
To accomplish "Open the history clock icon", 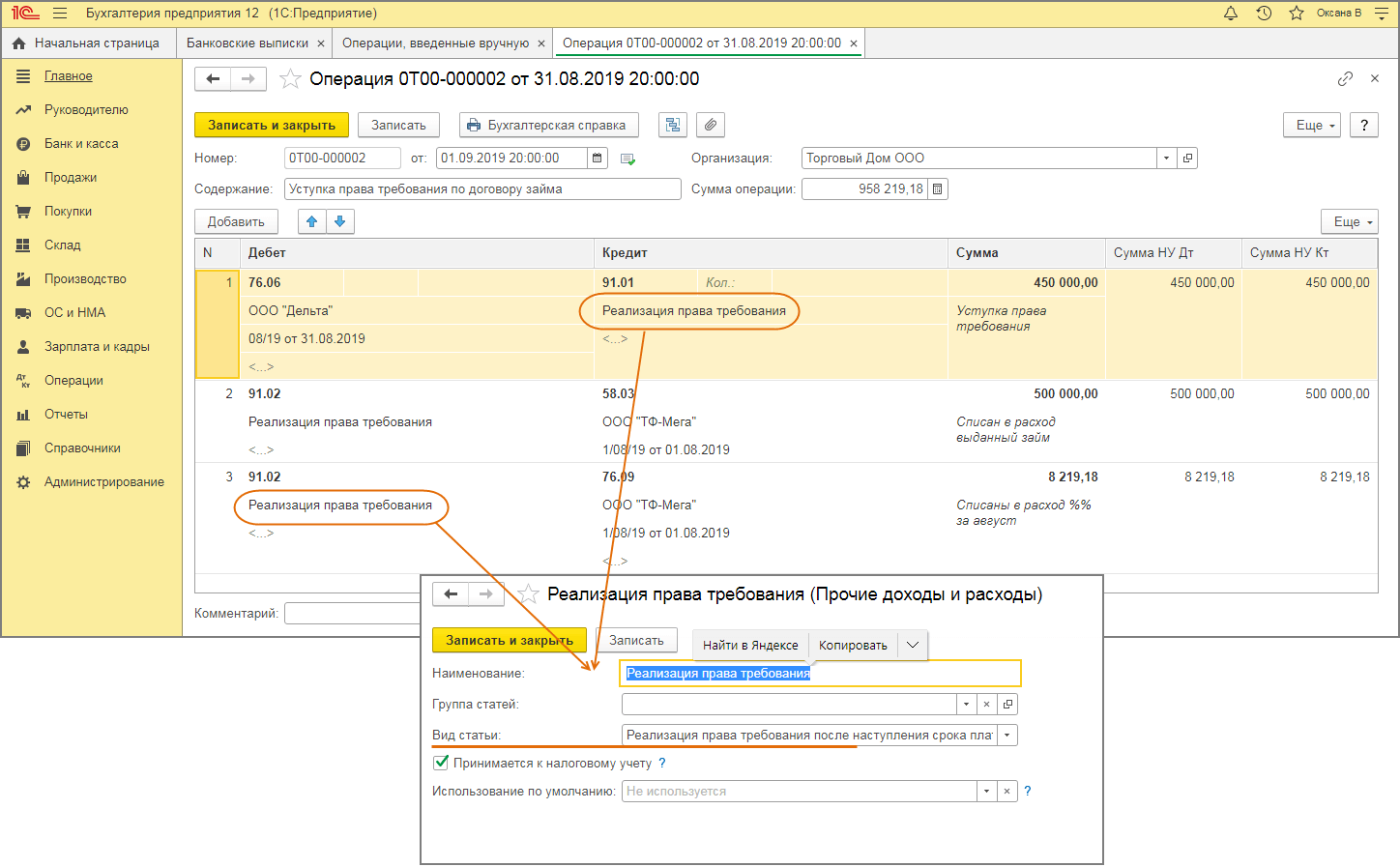I will pos(1264,14).
